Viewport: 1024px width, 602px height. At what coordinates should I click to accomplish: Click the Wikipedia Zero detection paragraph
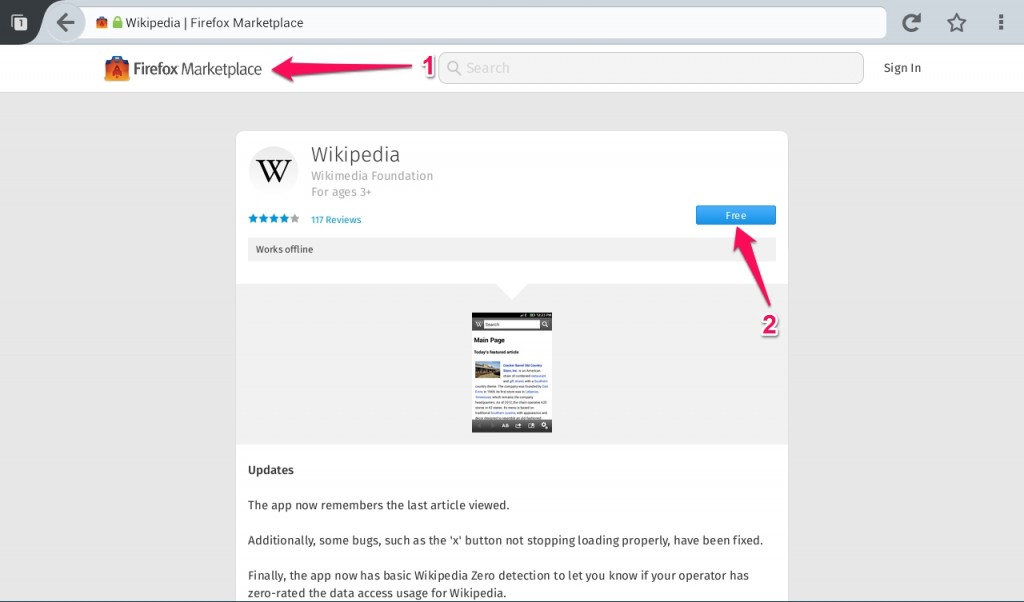point(498,584)
